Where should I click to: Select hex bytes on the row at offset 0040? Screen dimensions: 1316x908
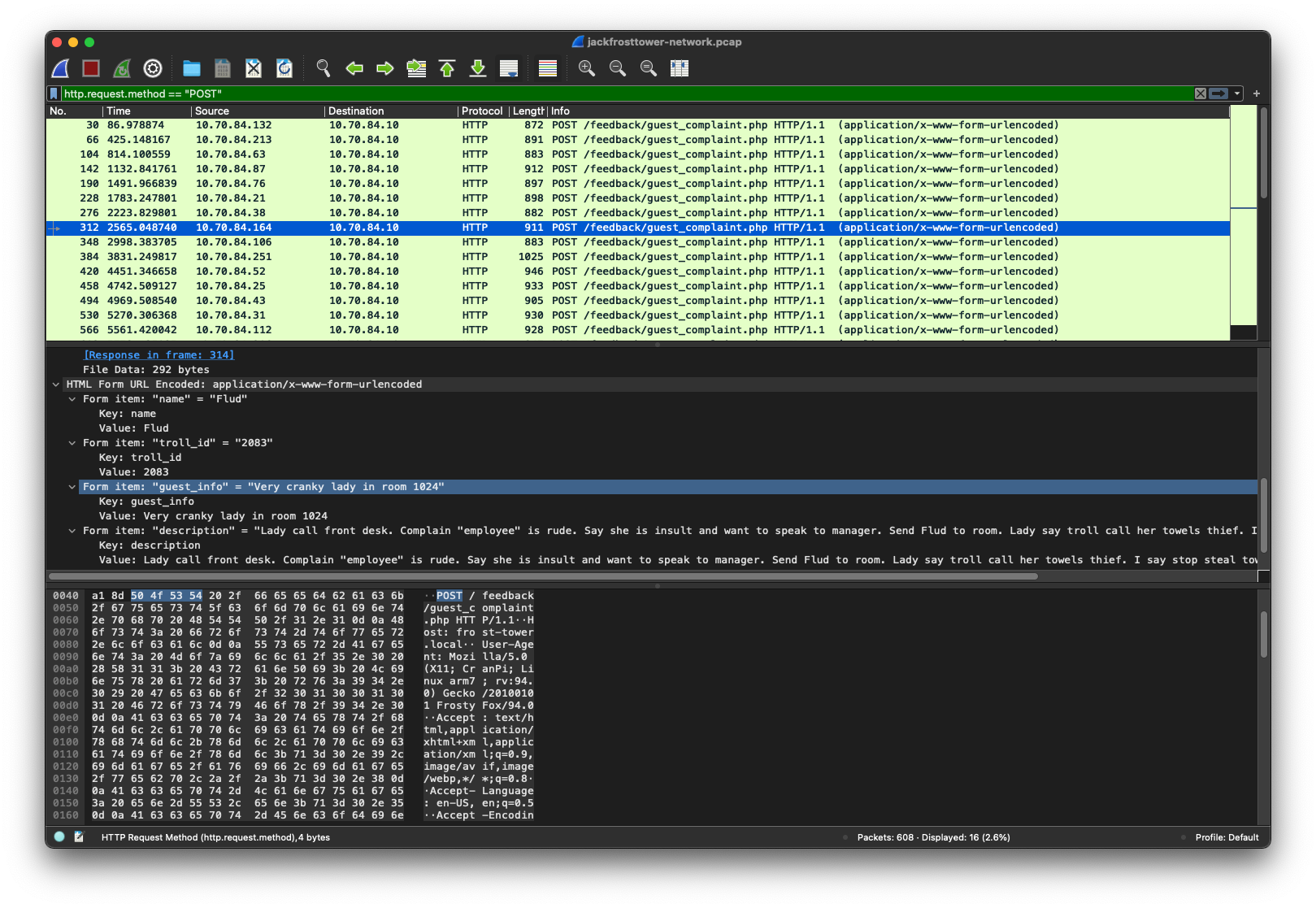[x=248, y=596]
